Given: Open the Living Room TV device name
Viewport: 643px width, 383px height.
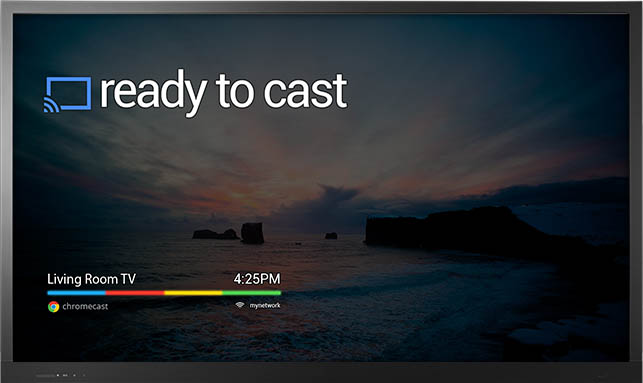Looking at the screenshot, I should pyautogui.click(x=91, y=279).
